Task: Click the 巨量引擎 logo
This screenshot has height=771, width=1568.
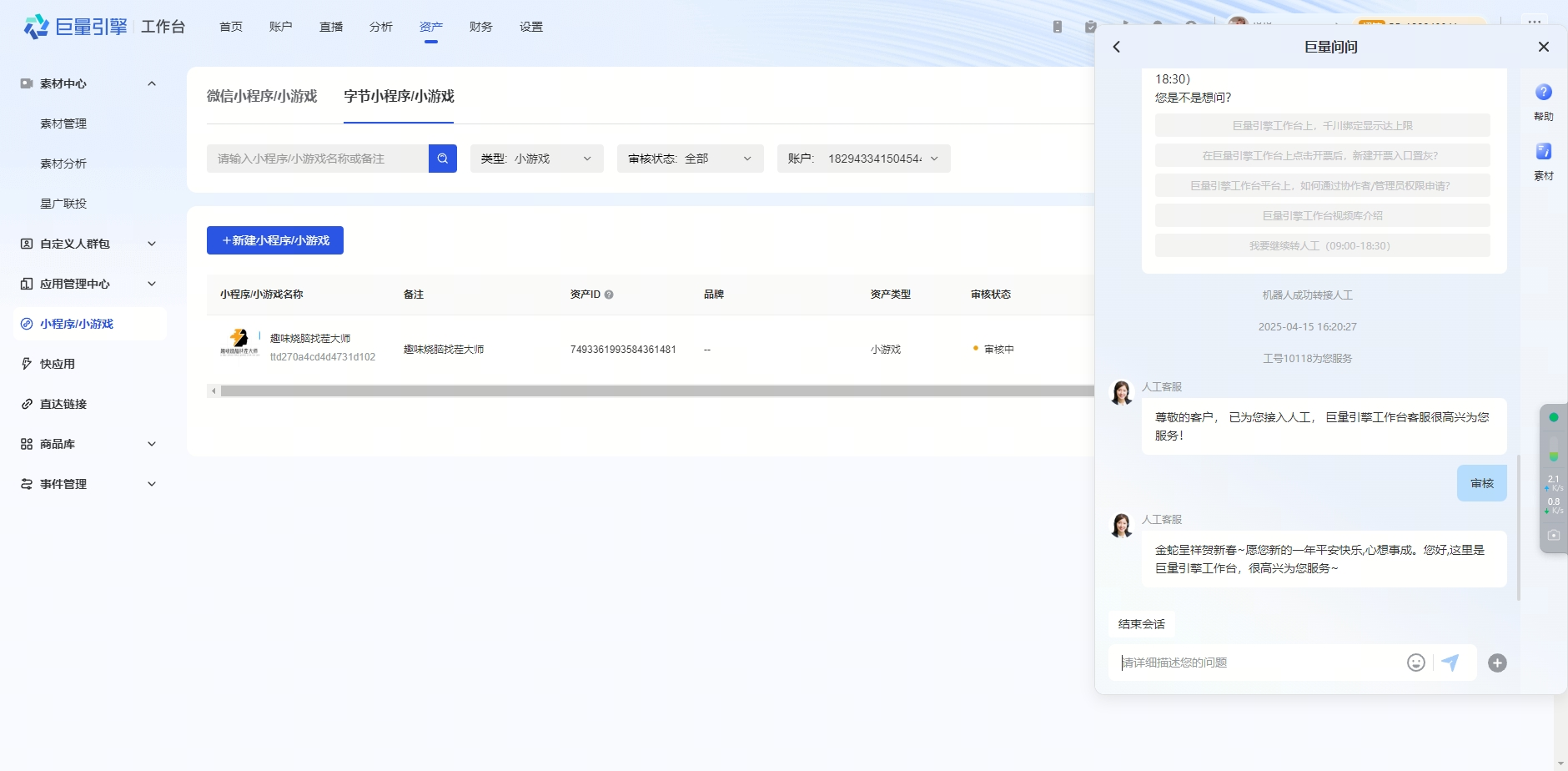Action: pyautogui.click(x=76, y=27)
